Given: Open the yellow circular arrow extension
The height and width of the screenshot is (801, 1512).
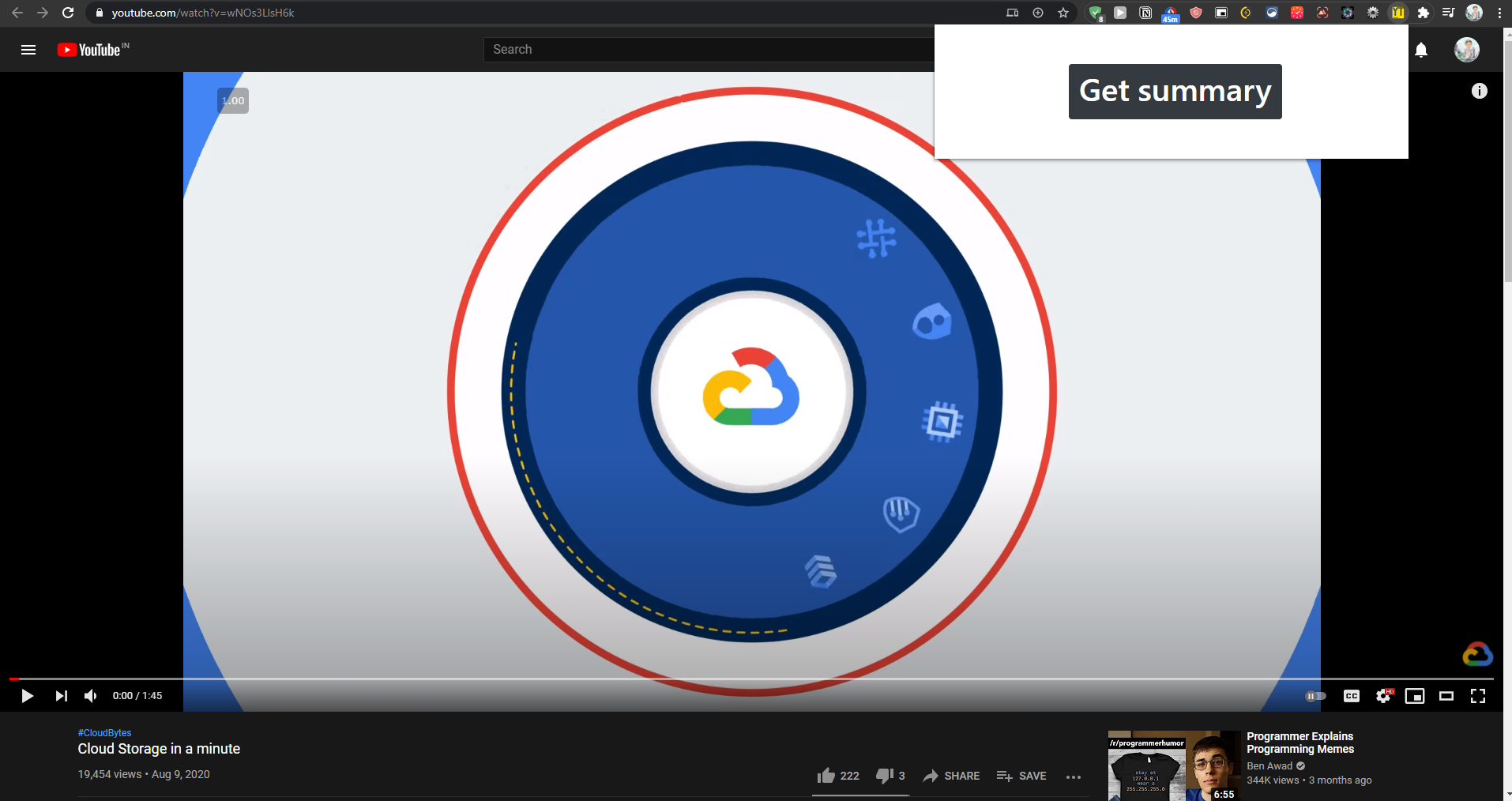Looking at the screenshot, I should (1247, 13).
